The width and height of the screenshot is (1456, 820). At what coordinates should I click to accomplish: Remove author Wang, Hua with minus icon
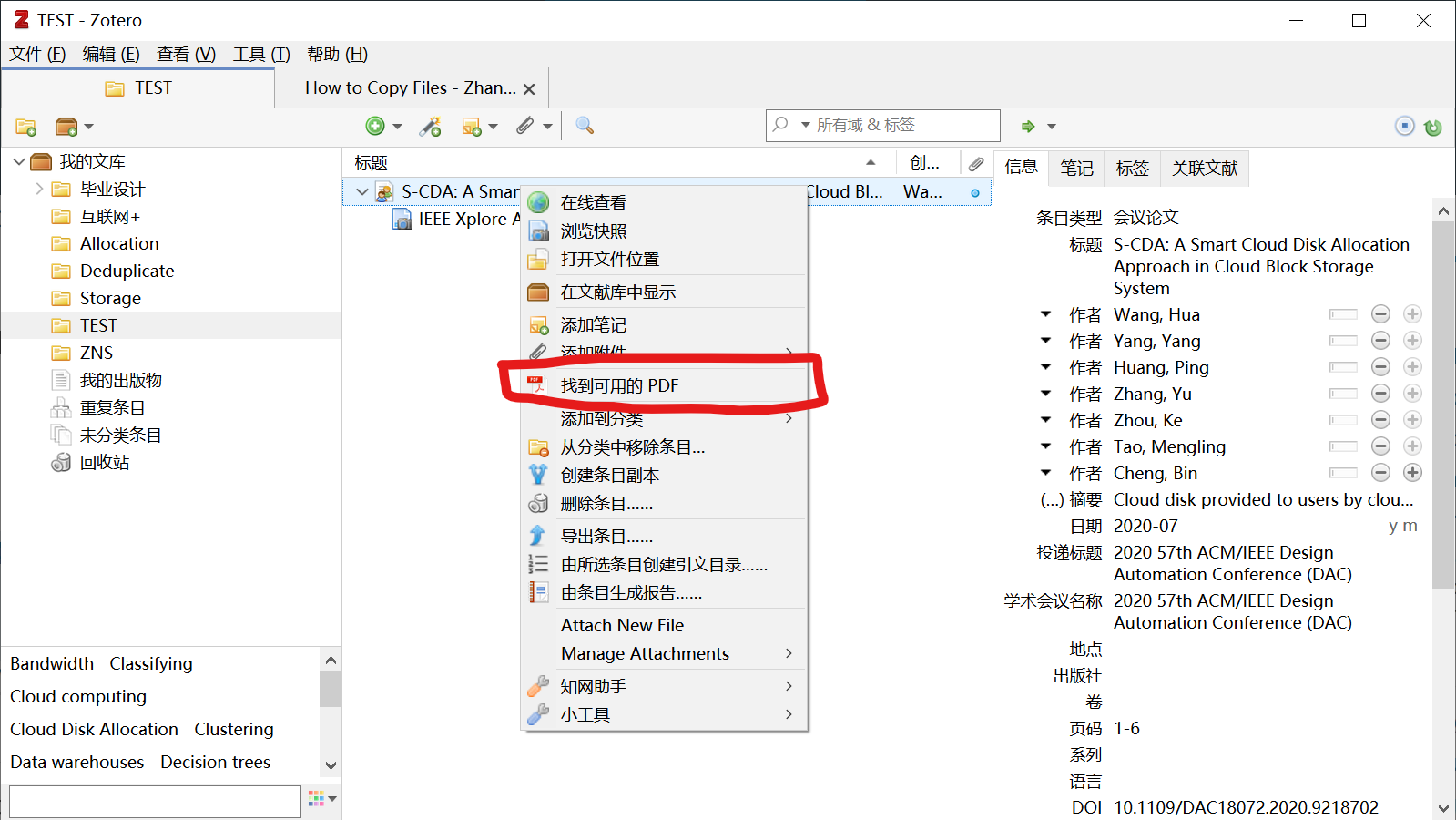(x=1381, y=314)
